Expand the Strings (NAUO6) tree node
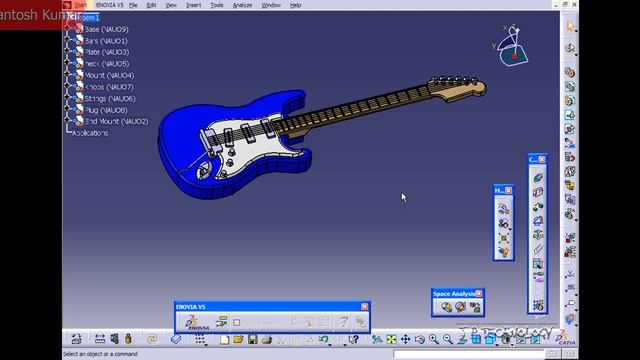This screenshot has height=360, width=640. pyautogui.click(x=67, y=98)
